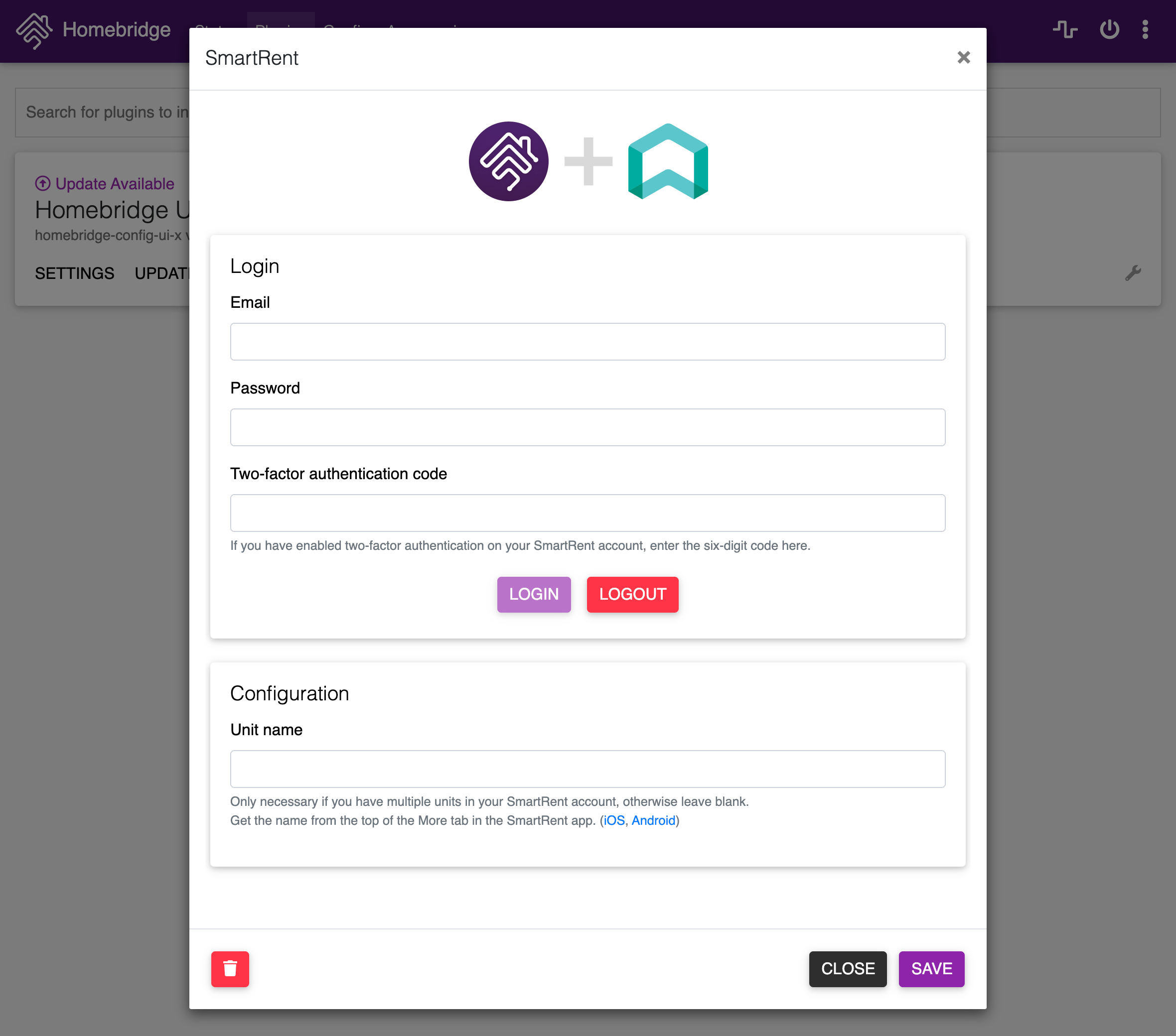Click the Two-factor authentication code field
The height and width of the screenshot is (1036, 1176).
(588, 513)
